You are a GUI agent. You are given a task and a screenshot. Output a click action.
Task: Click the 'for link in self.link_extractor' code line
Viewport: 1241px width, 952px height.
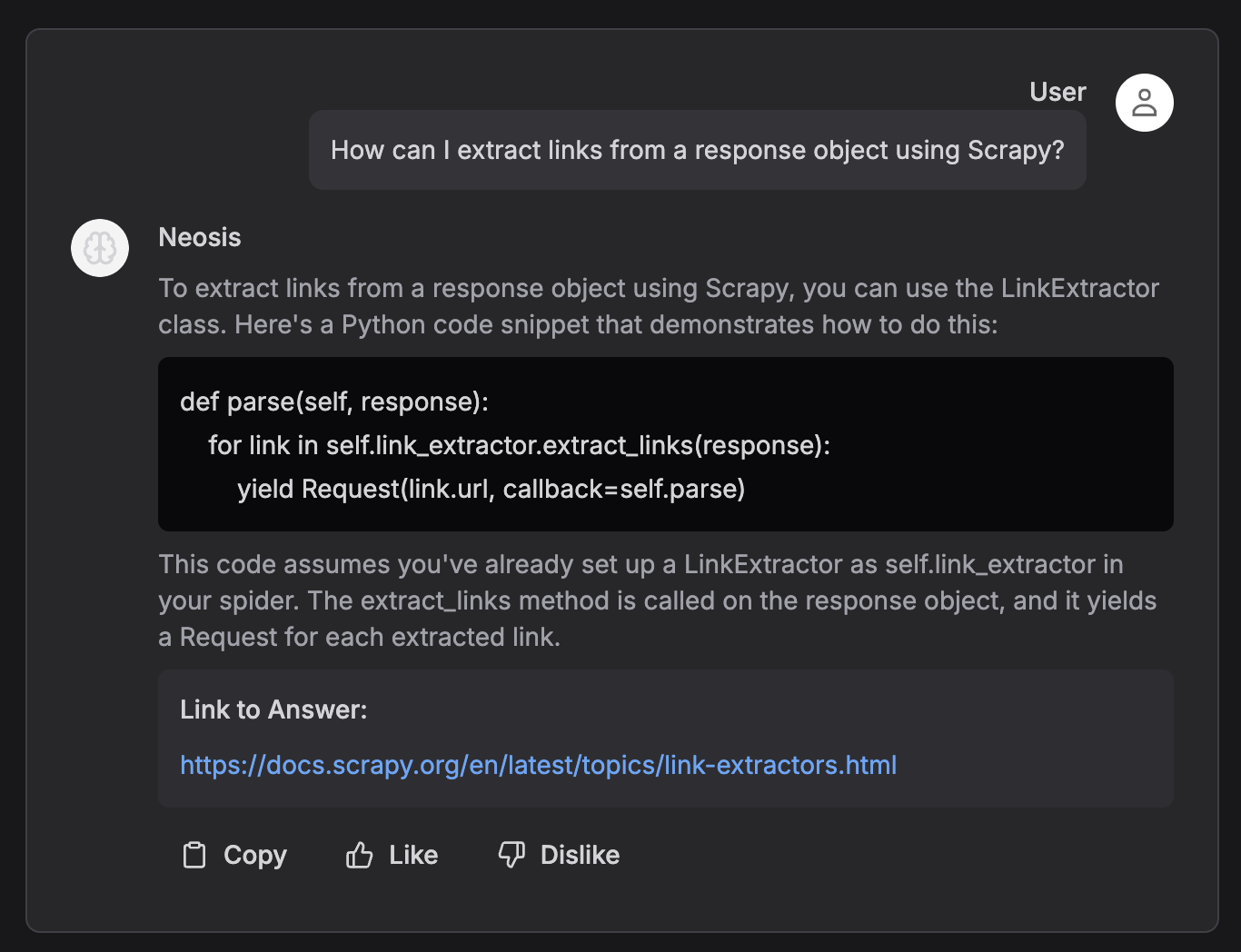point(519,445)
